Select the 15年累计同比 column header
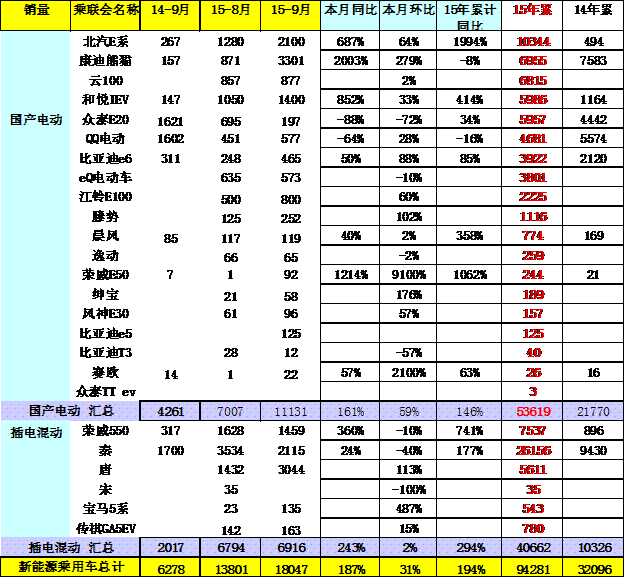625x578 pixels. click(x=470, y=15)
